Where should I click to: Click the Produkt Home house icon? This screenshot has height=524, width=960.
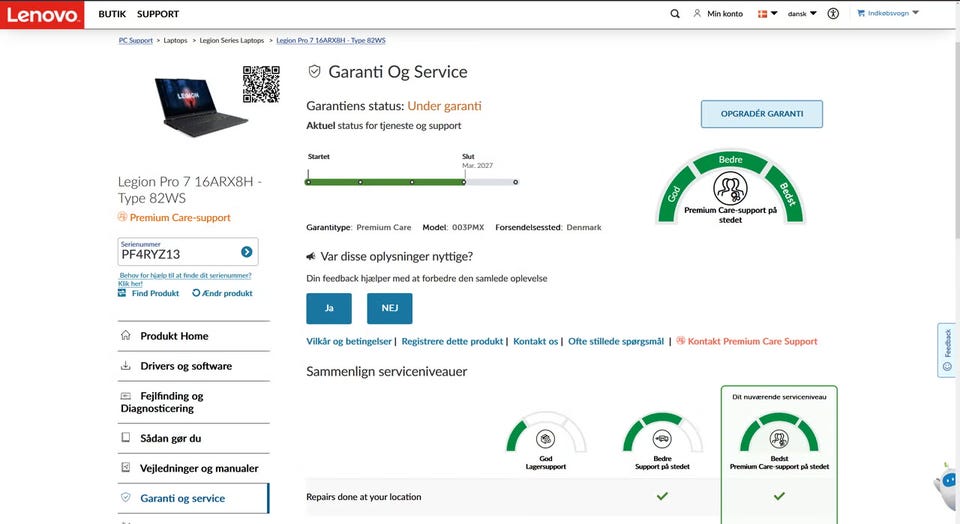(x=126, y=335)
